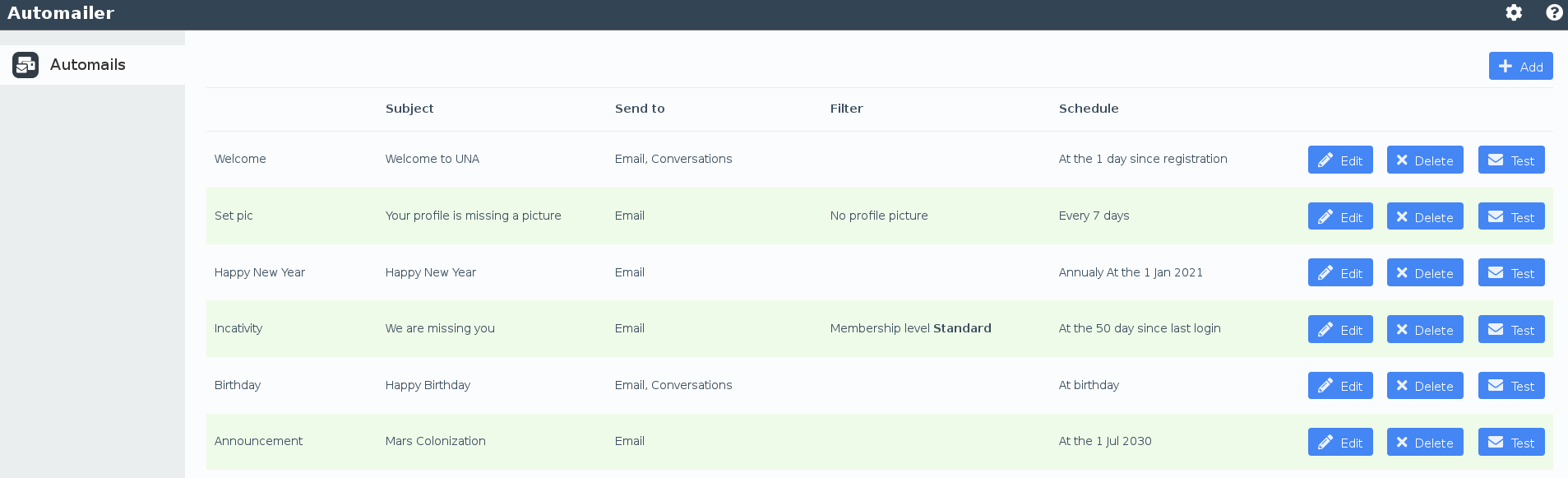Image resolution: width=1568 pixels, height=478 pixels.
Task: Click the Automails sidebar icon
Action: [x=25, y=65]
